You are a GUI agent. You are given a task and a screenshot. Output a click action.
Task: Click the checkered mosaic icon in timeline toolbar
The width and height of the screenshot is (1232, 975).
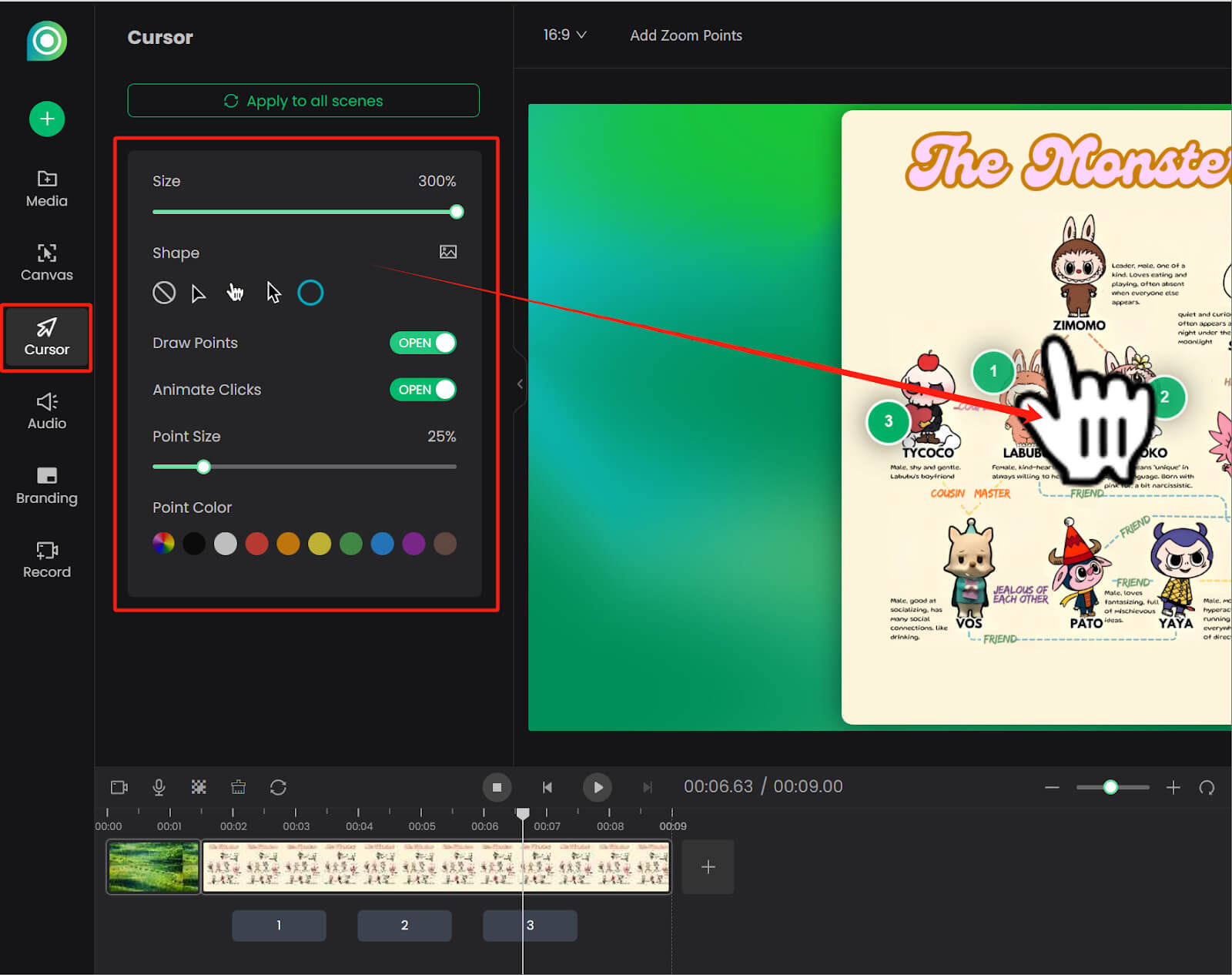[199, 787]
